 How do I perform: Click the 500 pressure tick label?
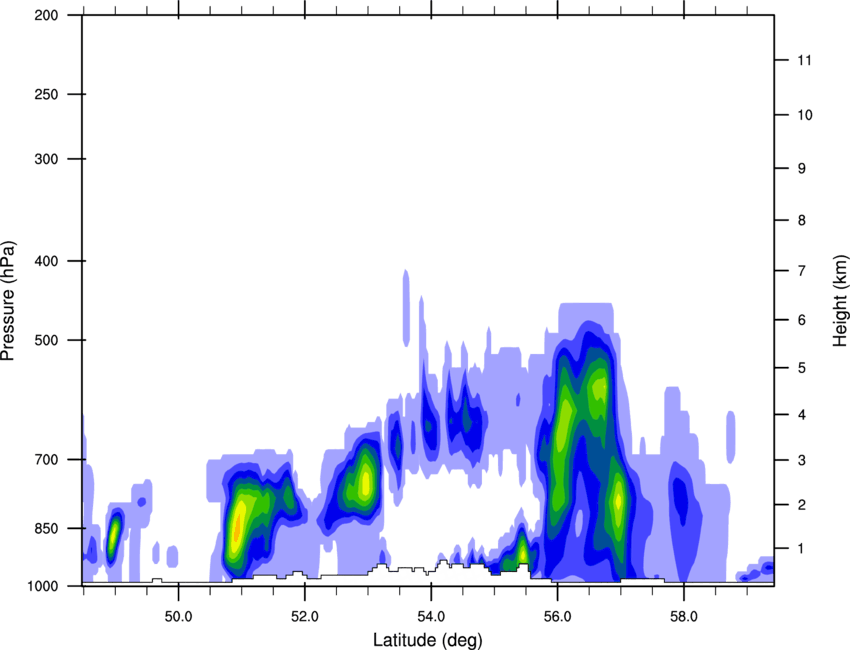(x=46, y=340)
